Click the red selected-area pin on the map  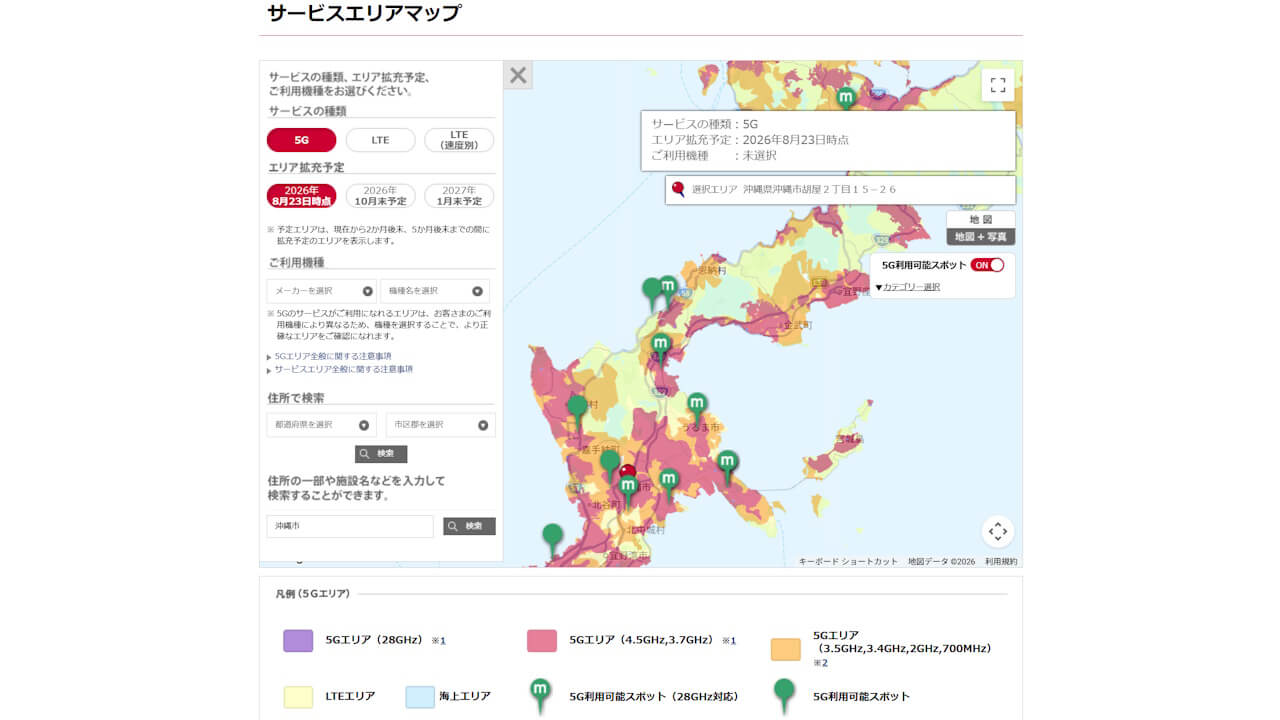(x=627, y=473)
